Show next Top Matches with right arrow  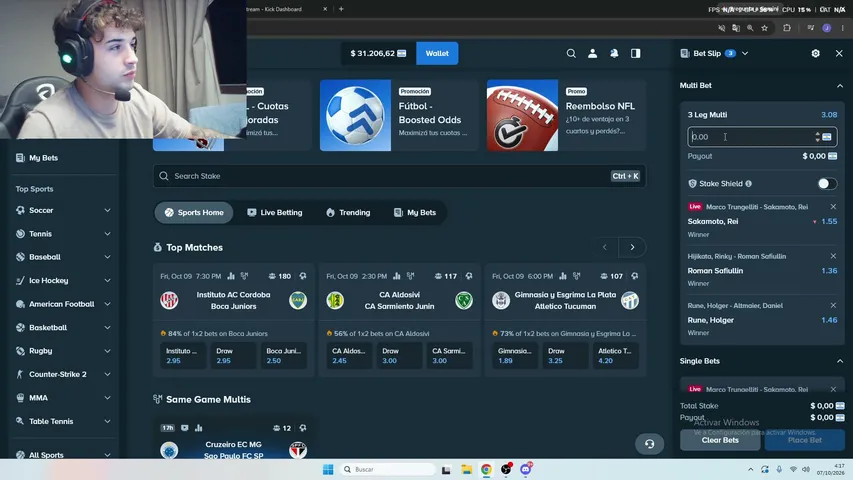[x=632, y=247]
